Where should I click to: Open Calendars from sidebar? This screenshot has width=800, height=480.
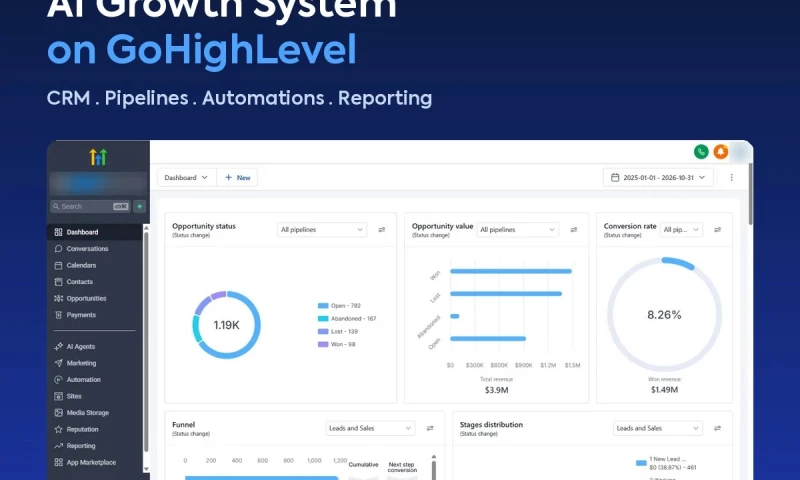click(94, 265)
